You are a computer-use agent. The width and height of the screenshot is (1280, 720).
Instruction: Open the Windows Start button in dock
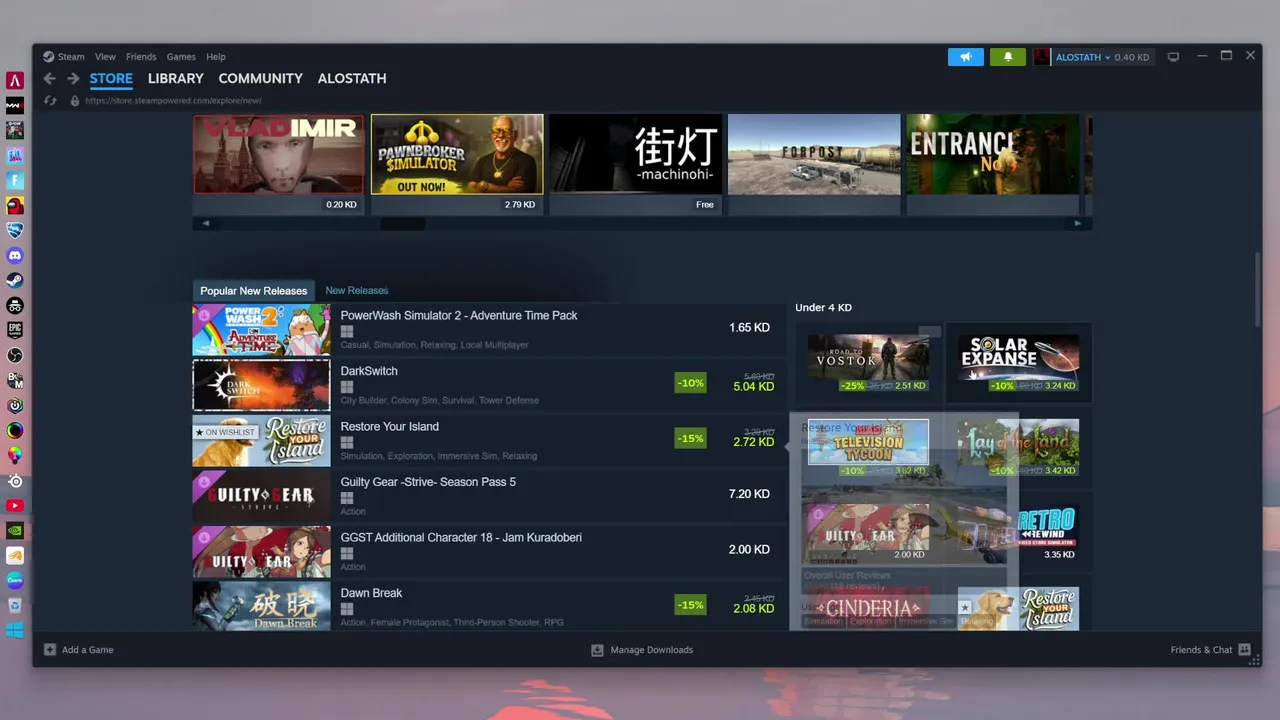click(15, 631)
